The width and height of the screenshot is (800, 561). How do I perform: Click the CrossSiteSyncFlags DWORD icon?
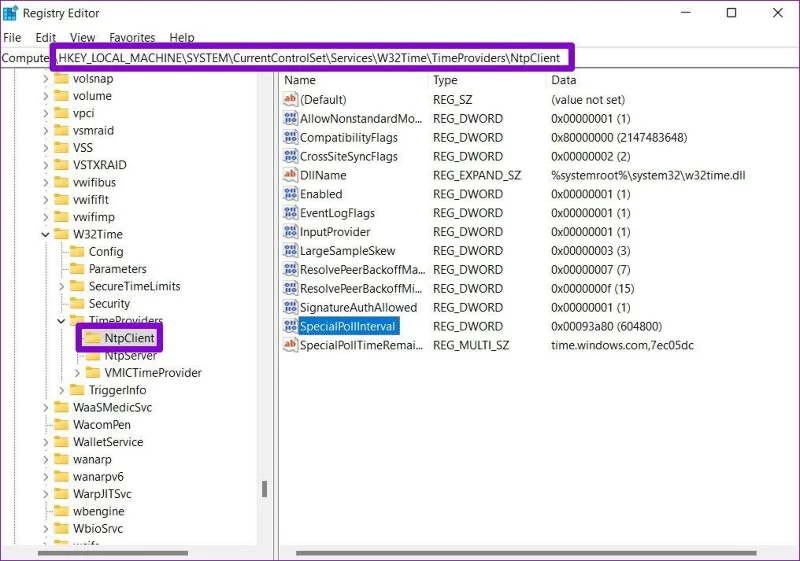click(290, 156)
